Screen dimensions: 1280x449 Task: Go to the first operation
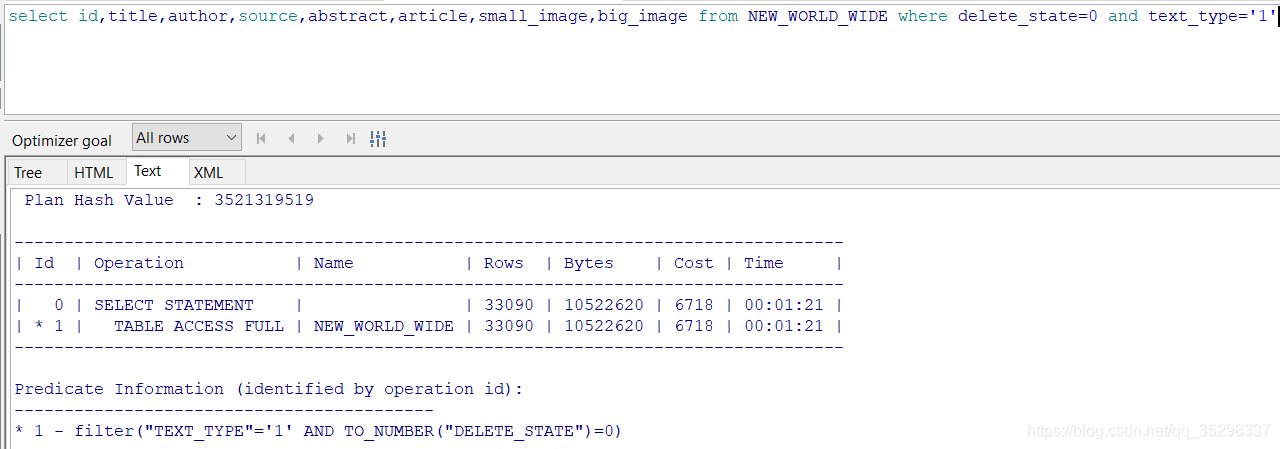click(262, 139)
